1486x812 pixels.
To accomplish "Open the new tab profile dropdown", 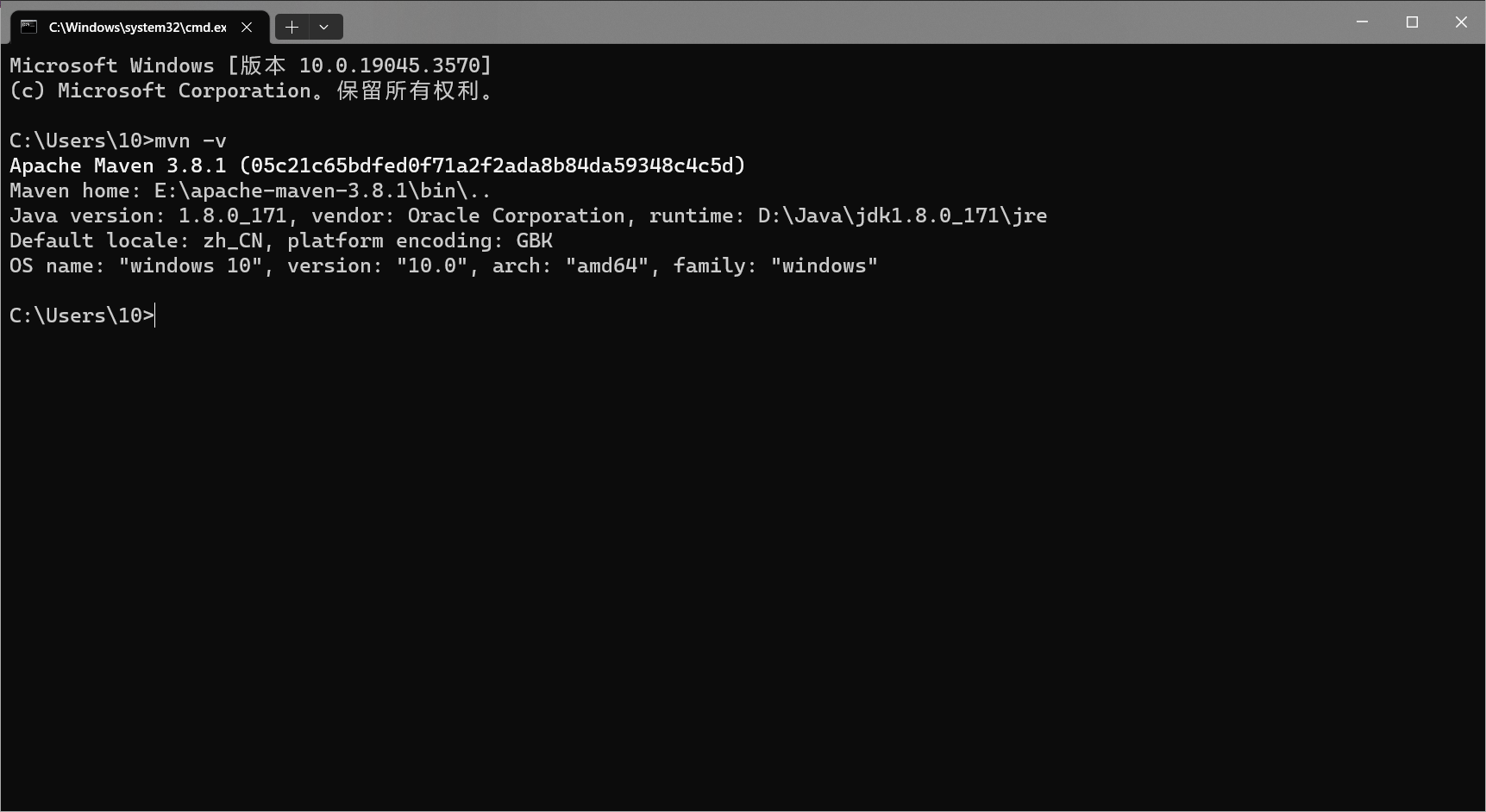I will pyautogui.click(x=323, y=27).
